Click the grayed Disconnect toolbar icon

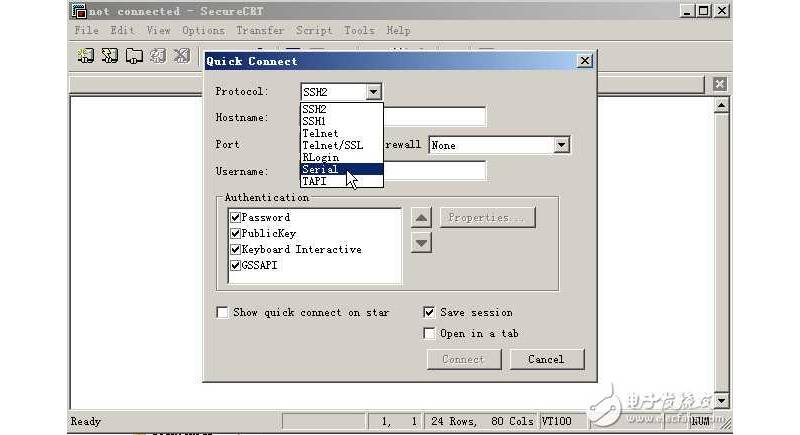[182, 55]
